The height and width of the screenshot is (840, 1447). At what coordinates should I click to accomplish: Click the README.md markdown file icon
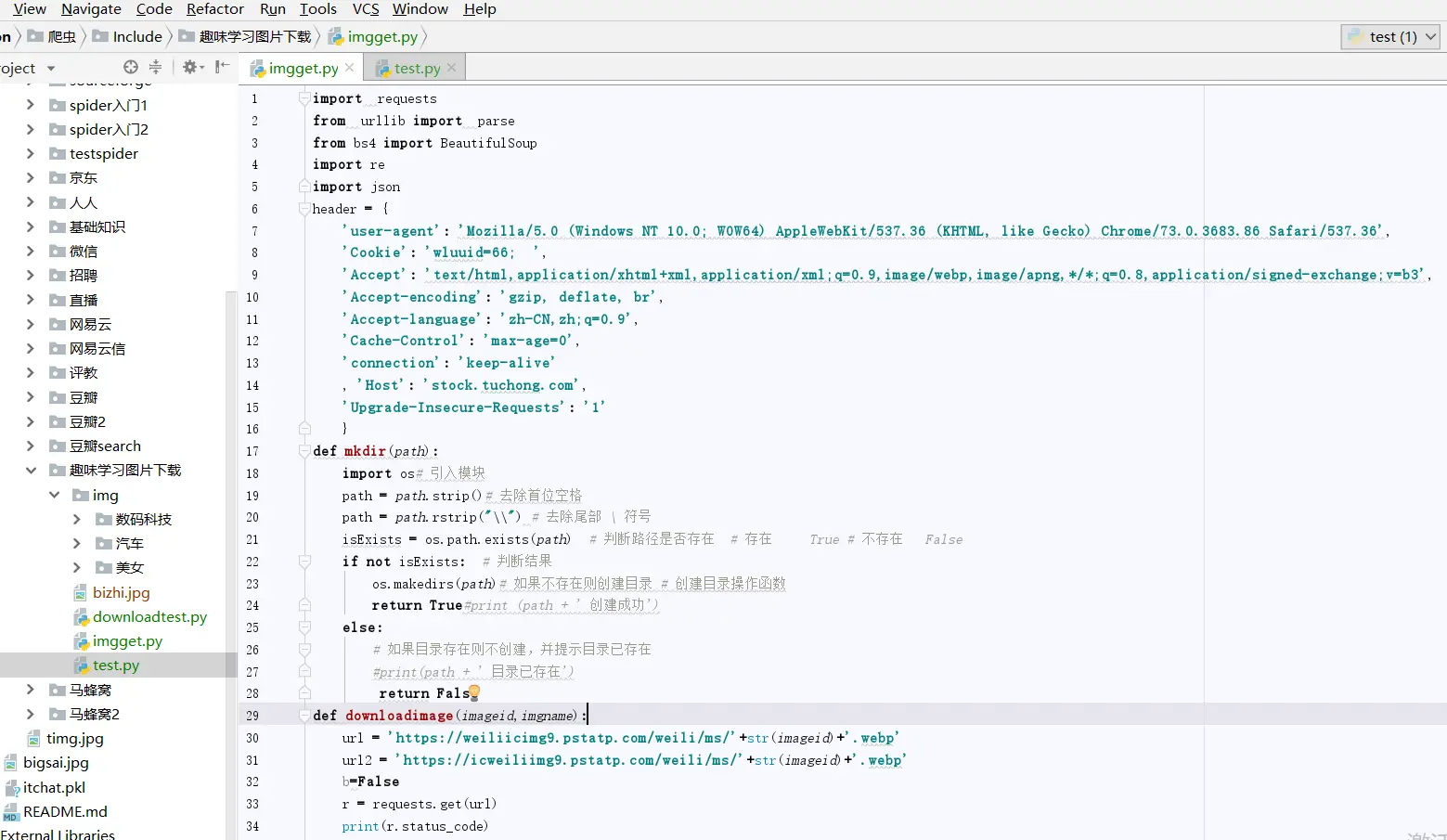(11, 811)
